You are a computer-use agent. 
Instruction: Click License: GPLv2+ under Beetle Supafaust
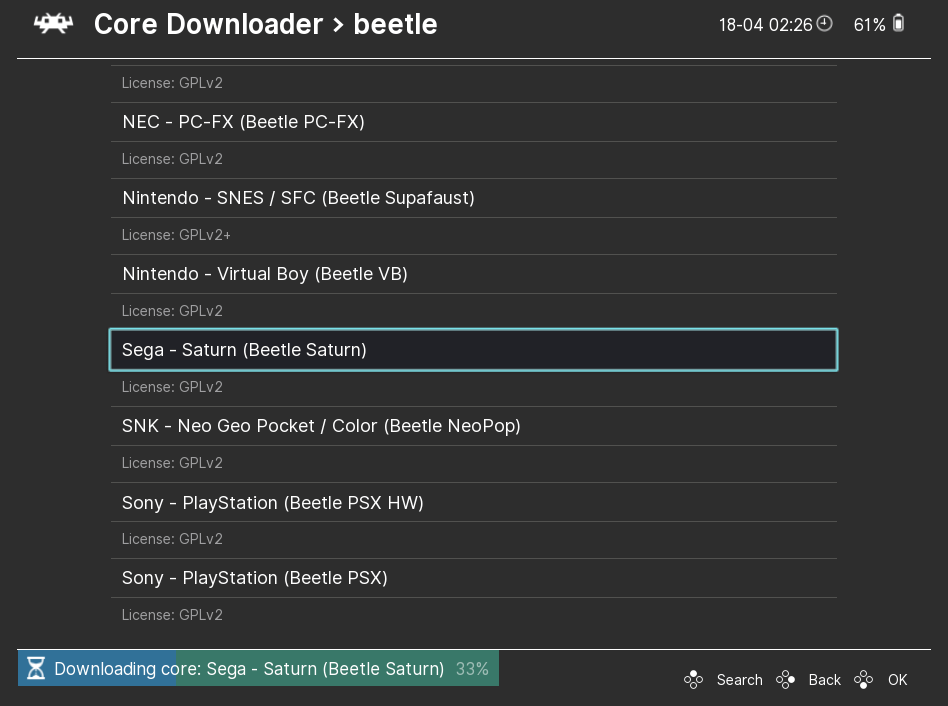point(176,235)
